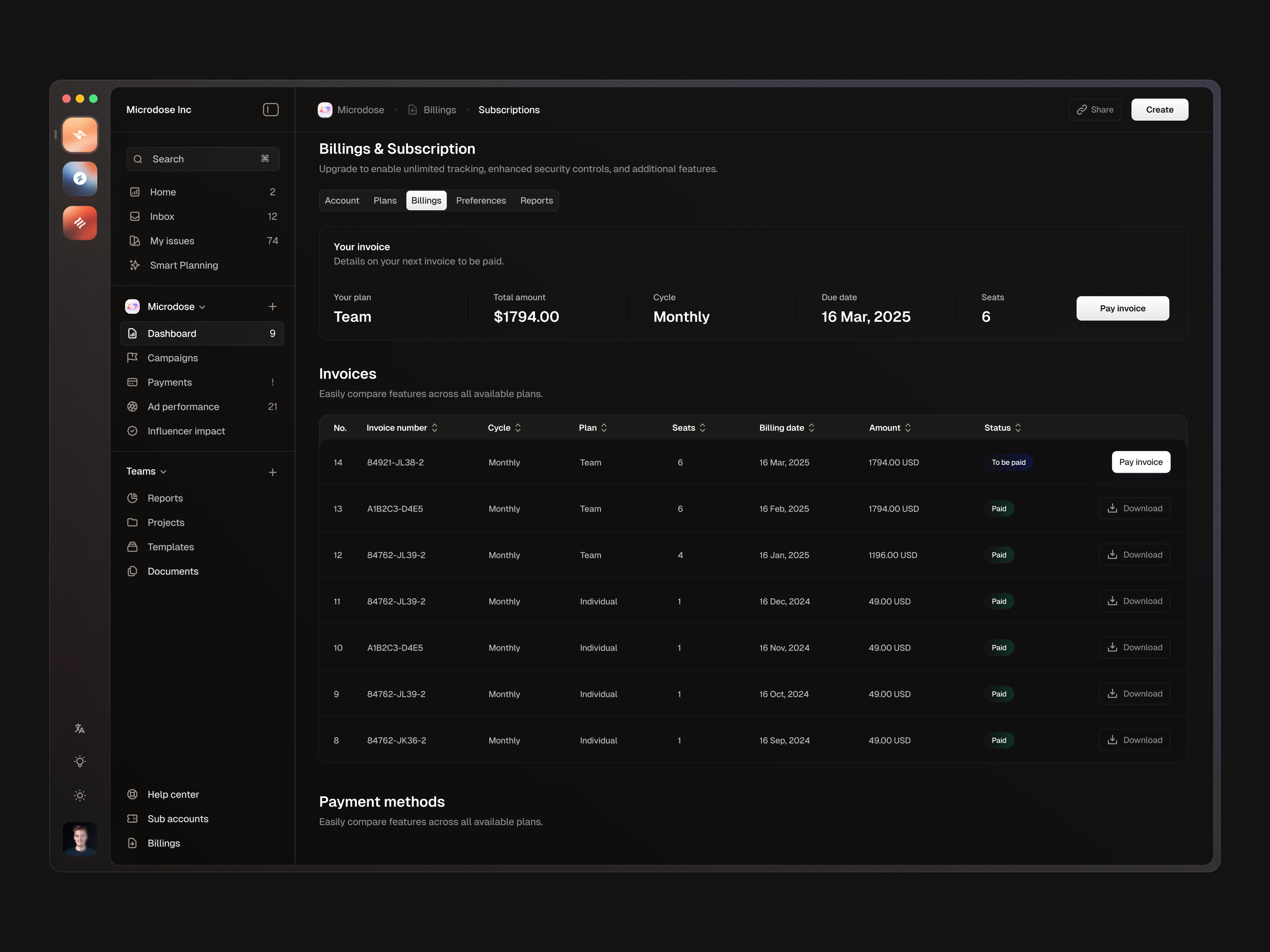The width and height of the screenshot is (1270, 952).
Task: Open the user profile avatar
Action: pos(80,839)
